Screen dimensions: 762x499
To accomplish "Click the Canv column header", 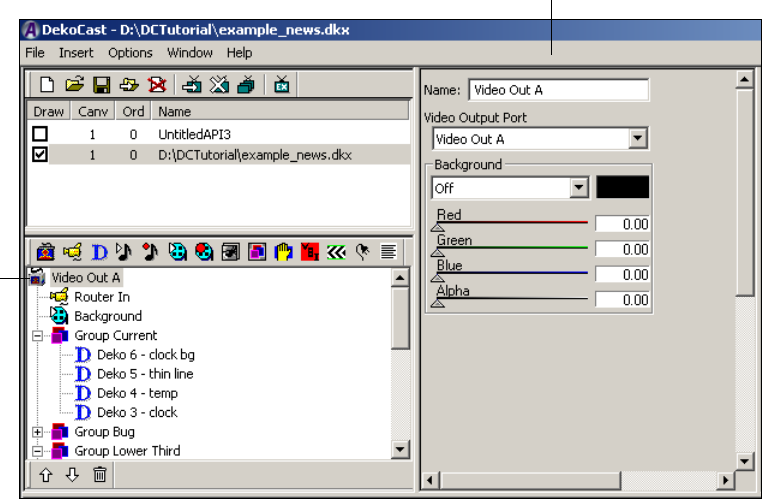I will click(93, 111).
